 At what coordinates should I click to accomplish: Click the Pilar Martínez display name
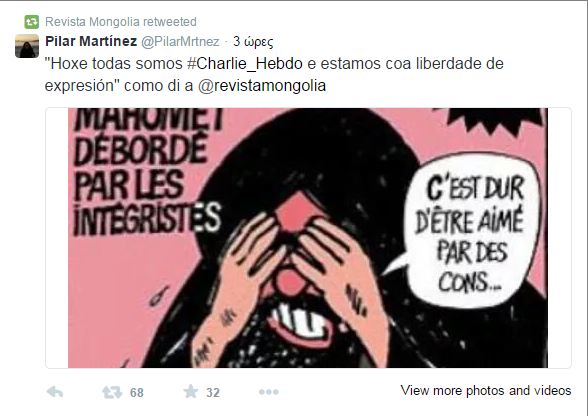[x=91, y=41]
